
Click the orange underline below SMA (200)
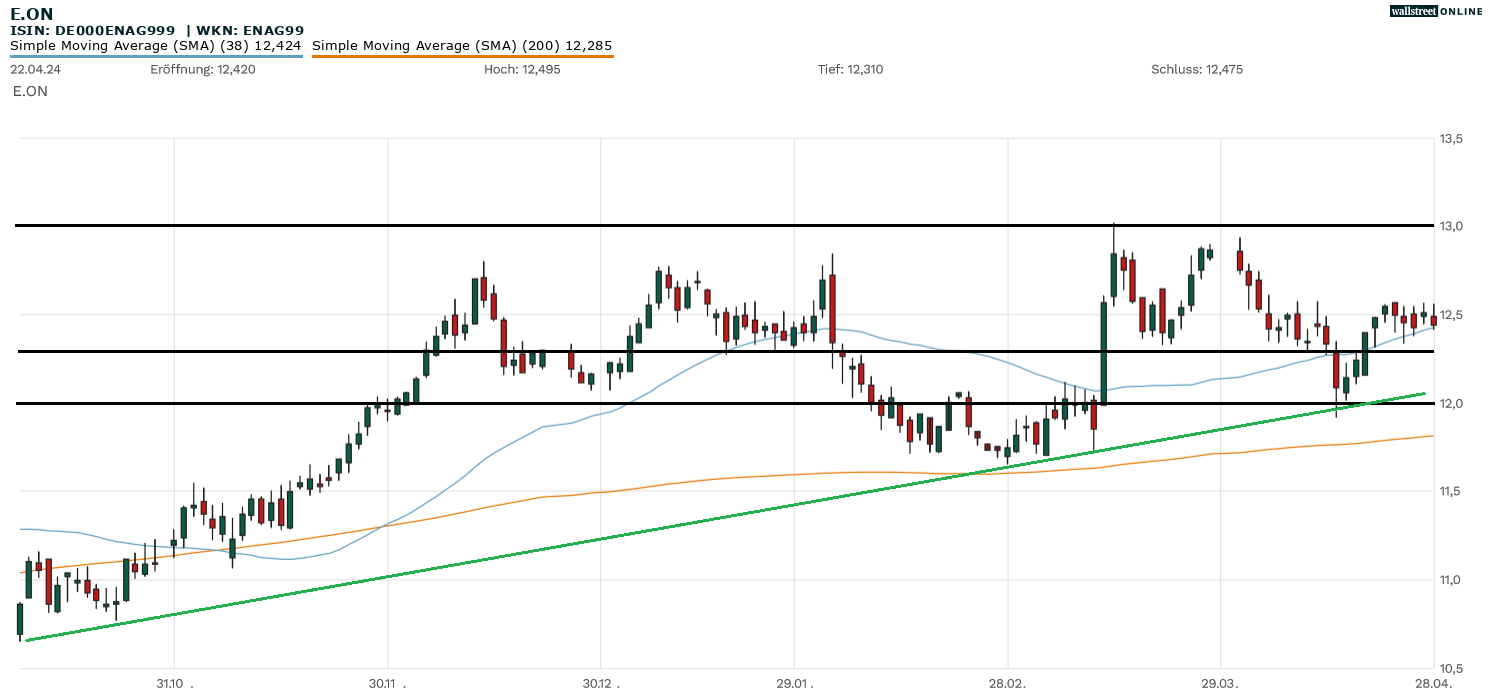coord(462,56)
